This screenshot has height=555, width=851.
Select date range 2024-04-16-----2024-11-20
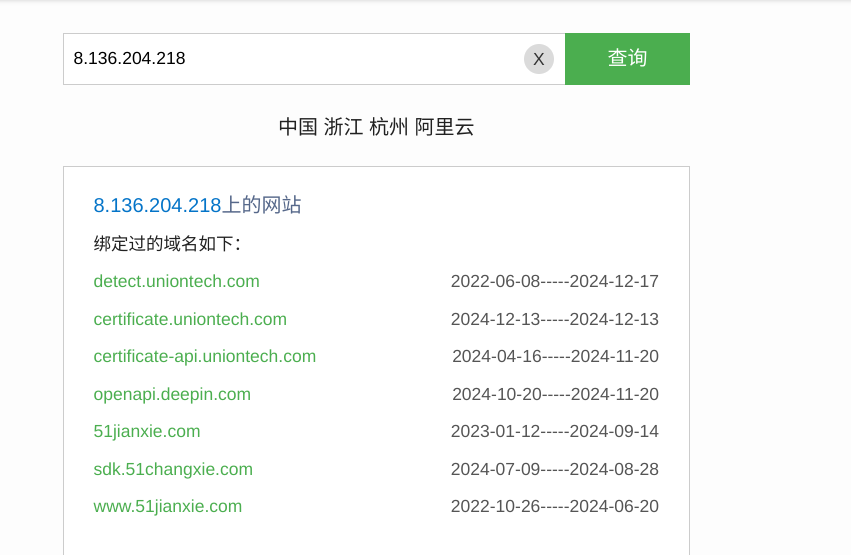pyautogui.click(x=555, y=356)
